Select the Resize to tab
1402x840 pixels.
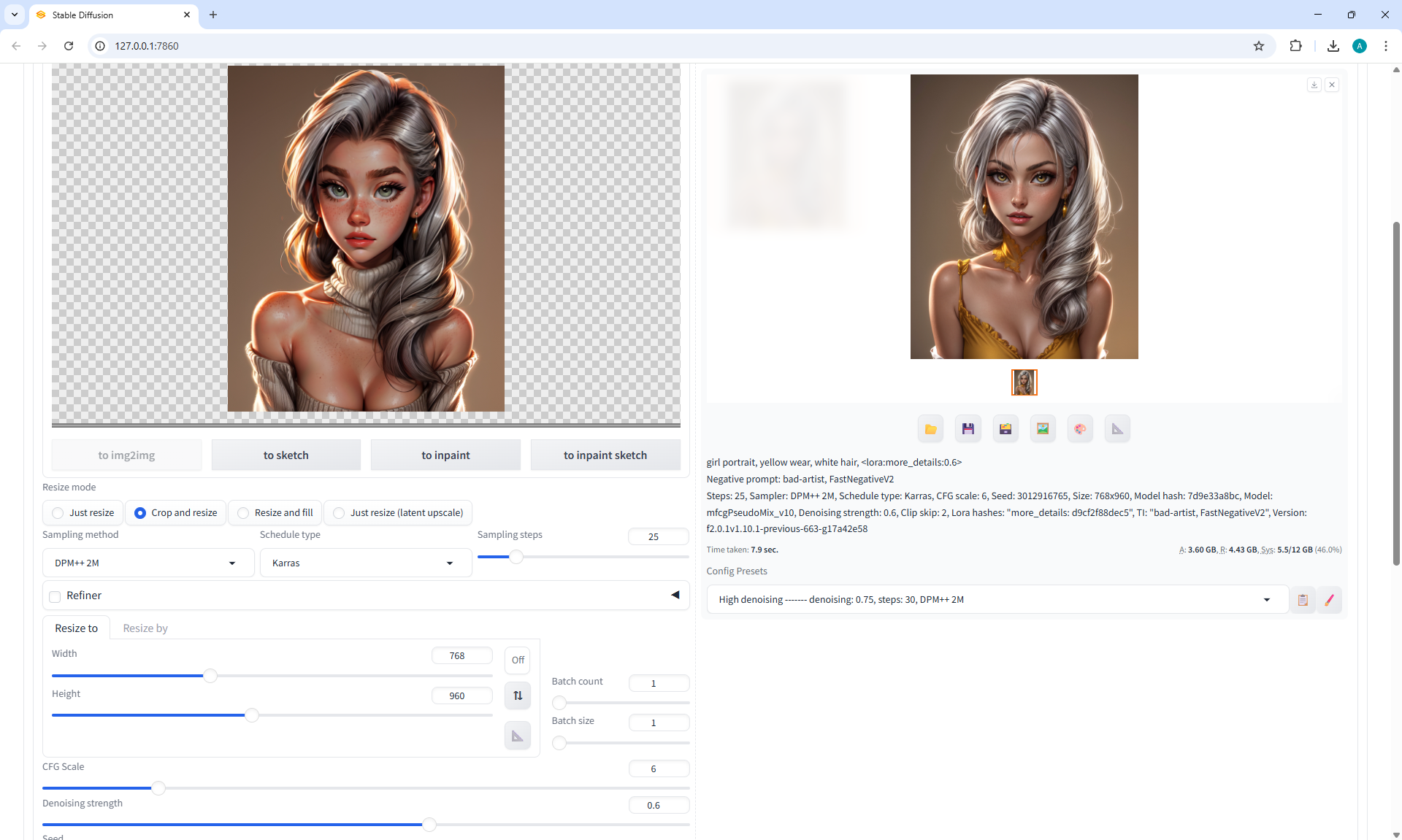point(76,628)
